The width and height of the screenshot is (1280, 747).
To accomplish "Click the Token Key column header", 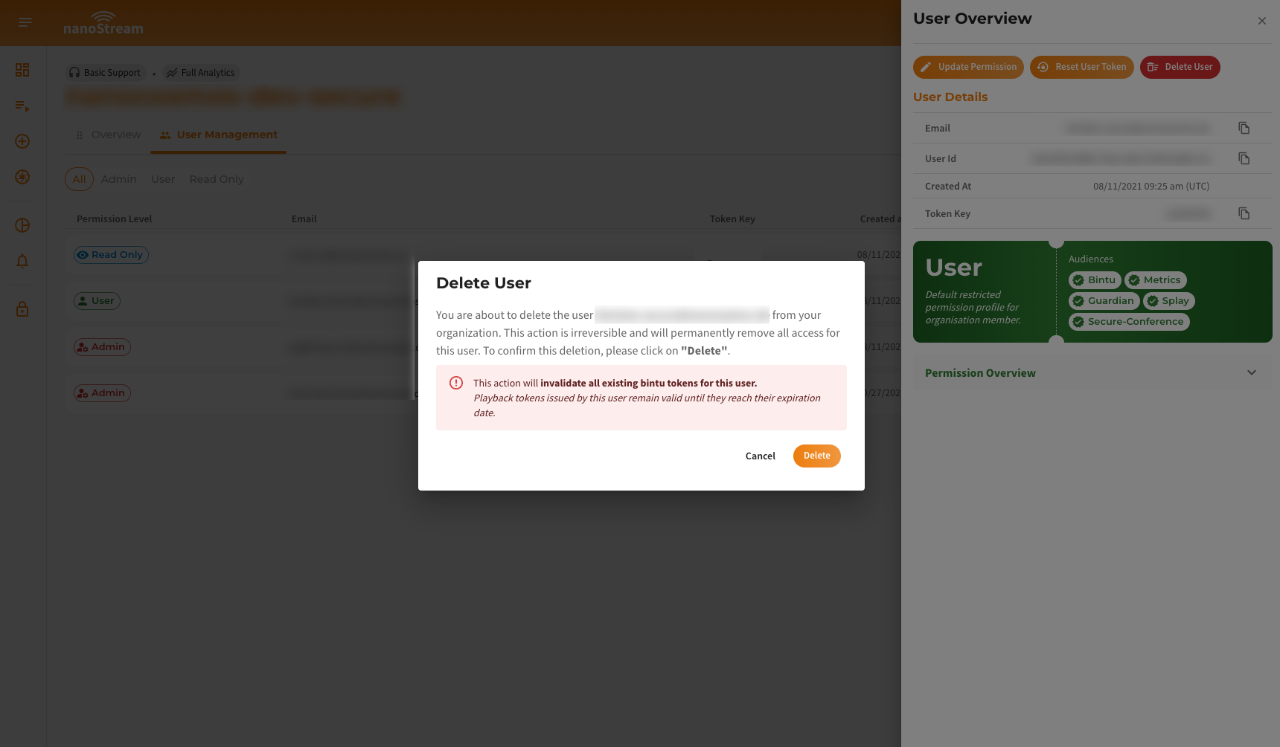I will [x=732, y=219].
